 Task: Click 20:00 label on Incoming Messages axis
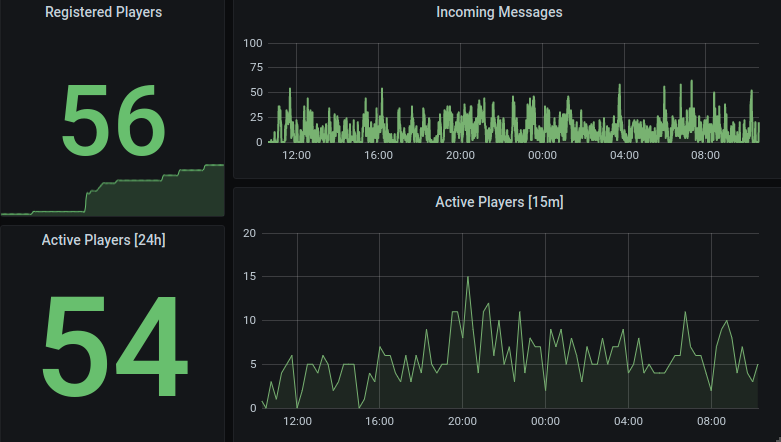pyautogui.click(x=460, y=155)
